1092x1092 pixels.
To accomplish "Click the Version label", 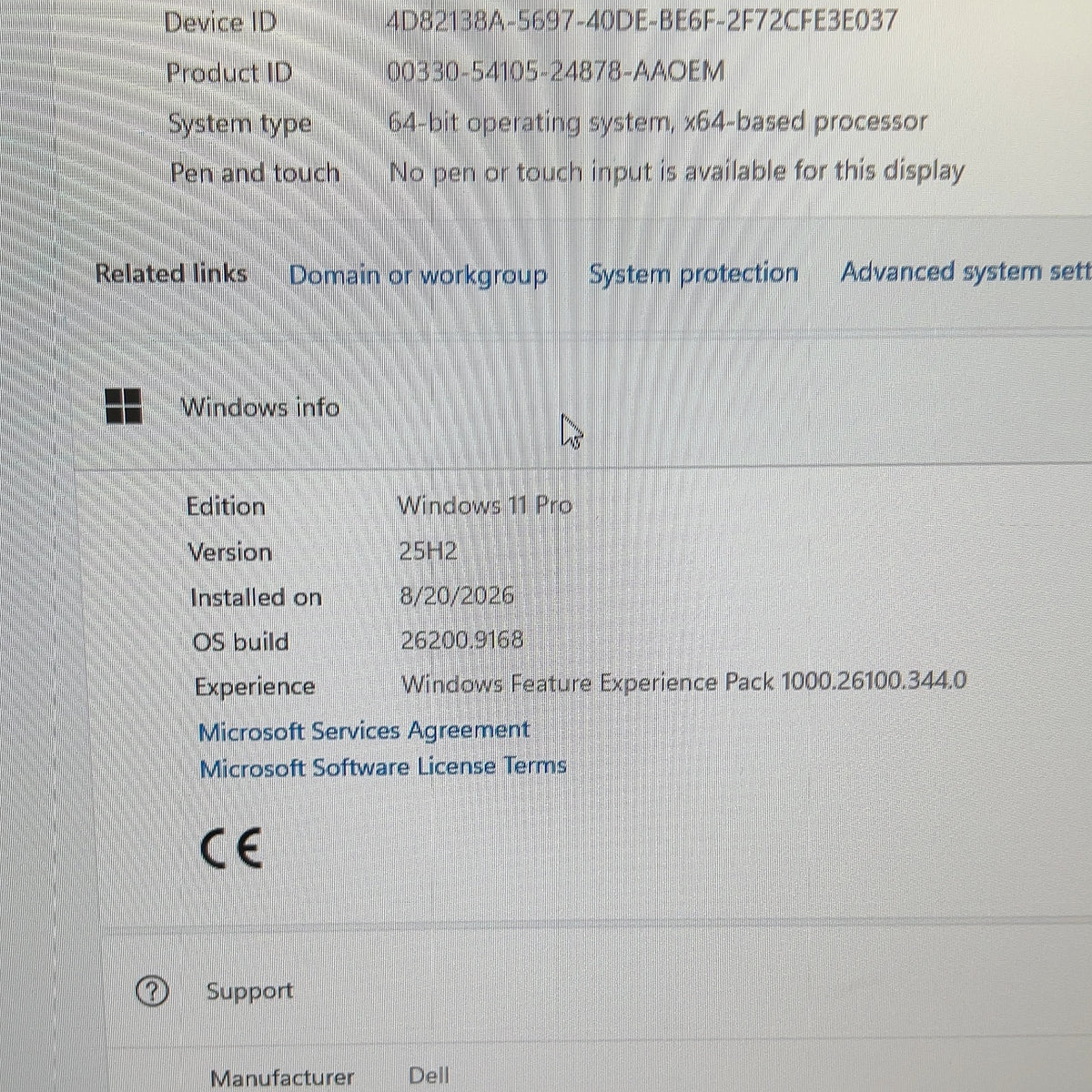I will coord(229,551).
